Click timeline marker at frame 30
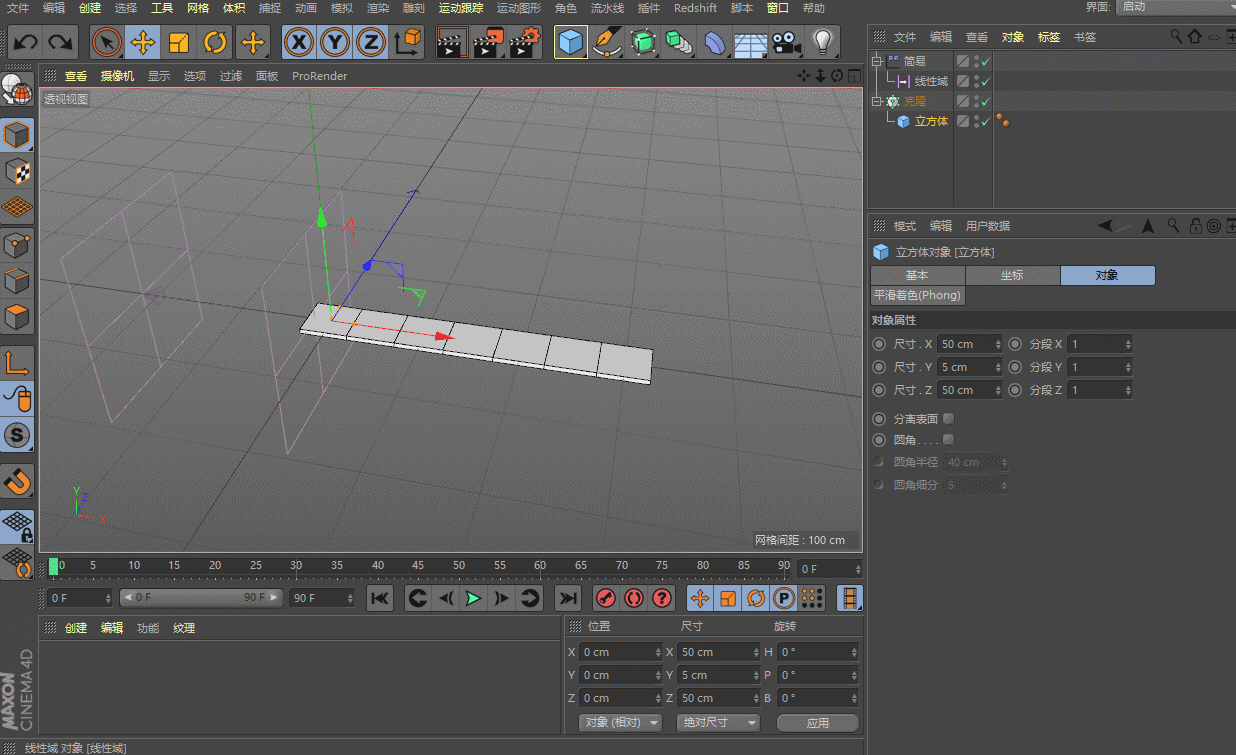Screen dimensions: 1236x755 click(x=297, y=566)
